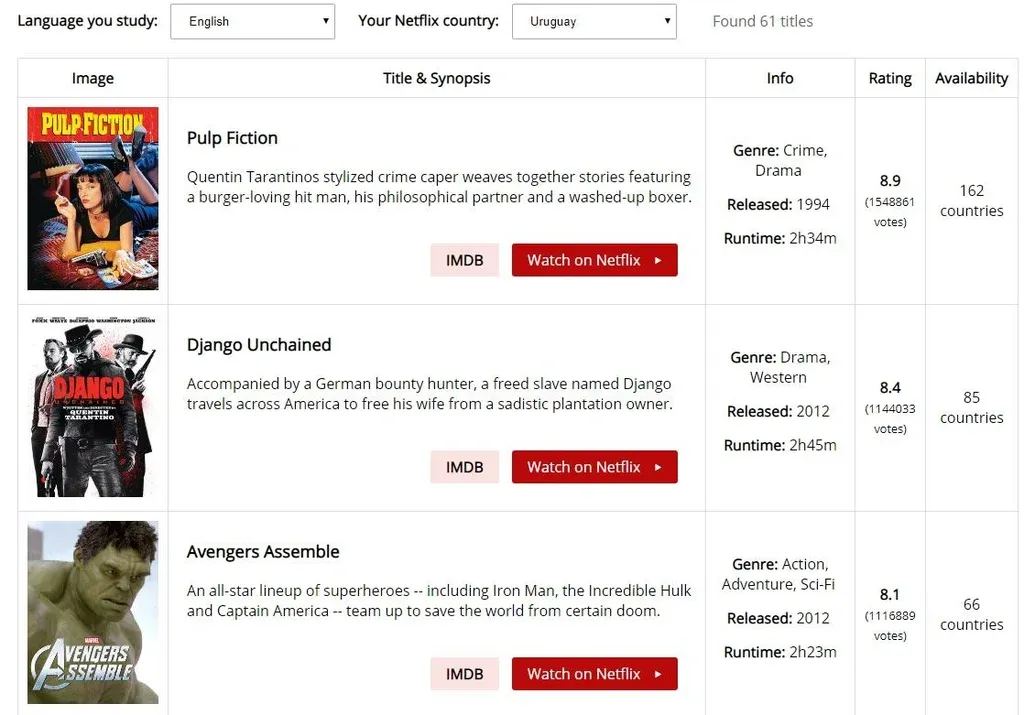Open the Language you study dropdown
1024x715 pixels.
[252, 22]
